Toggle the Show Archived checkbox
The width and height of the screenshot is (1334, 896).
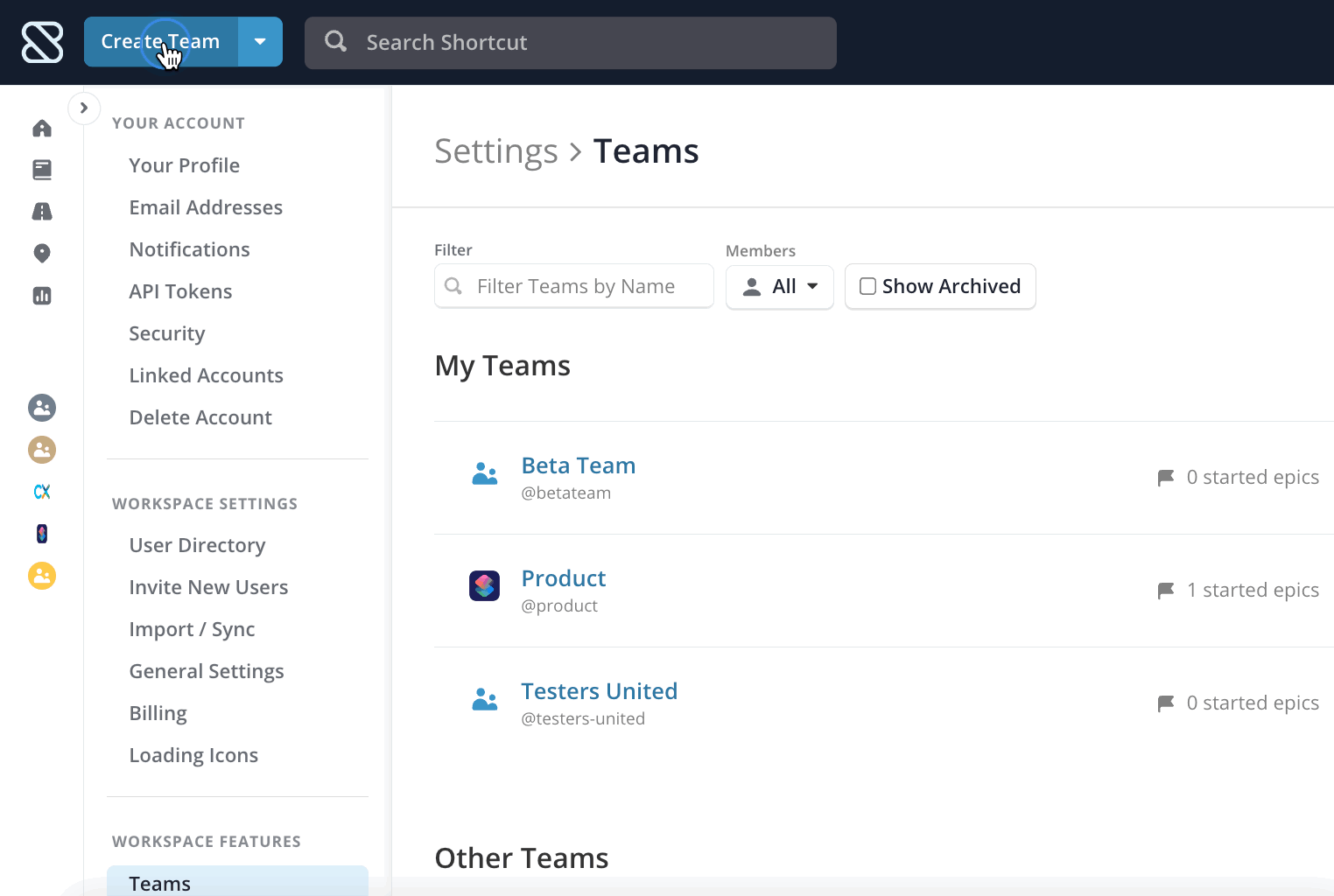[867, 286]
